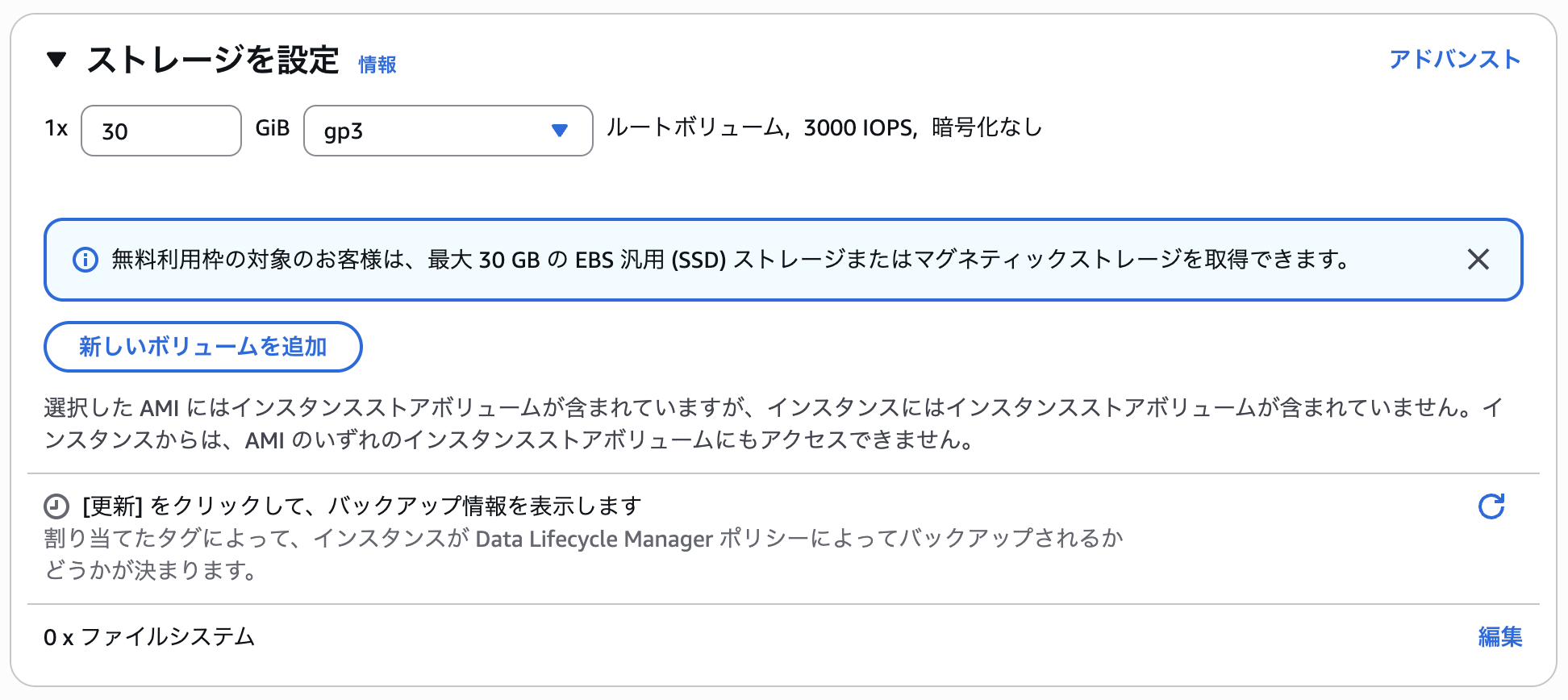Click the 0 x ファイルシステム label

pos(149,637)
